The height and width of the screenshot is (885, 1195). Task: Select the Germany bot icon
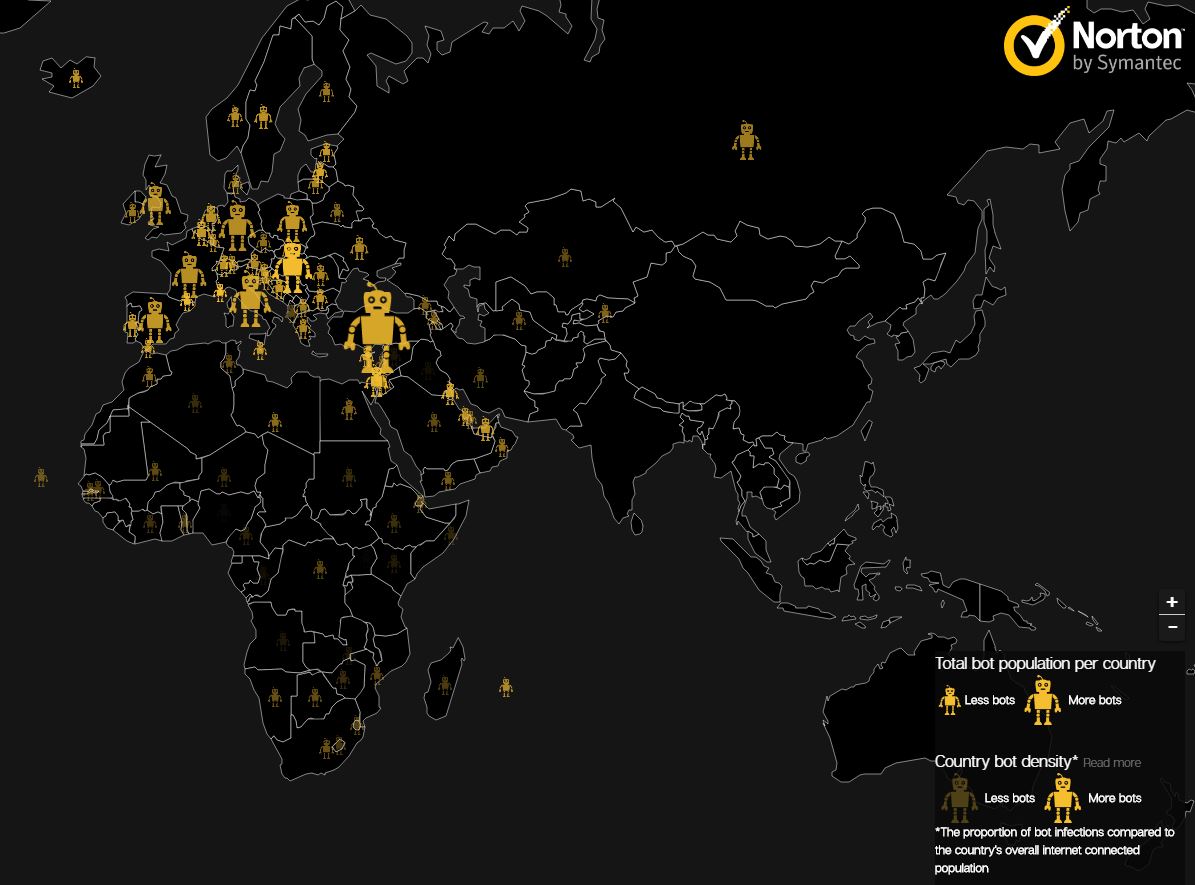pos(237,226)
